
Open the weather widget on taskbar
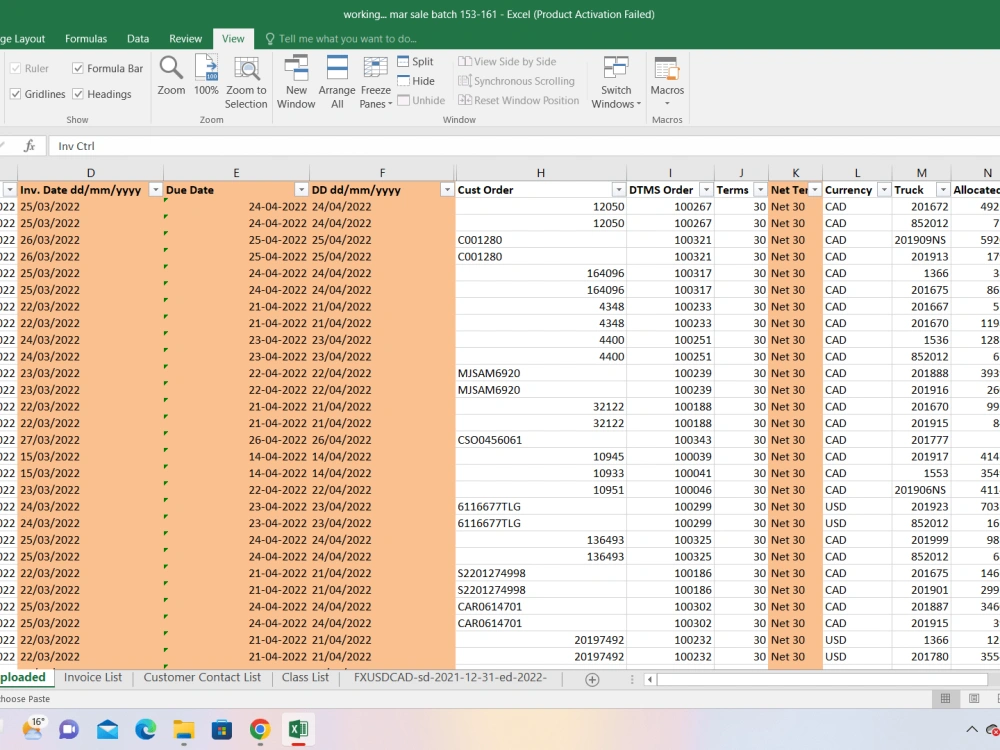point(33,729)
